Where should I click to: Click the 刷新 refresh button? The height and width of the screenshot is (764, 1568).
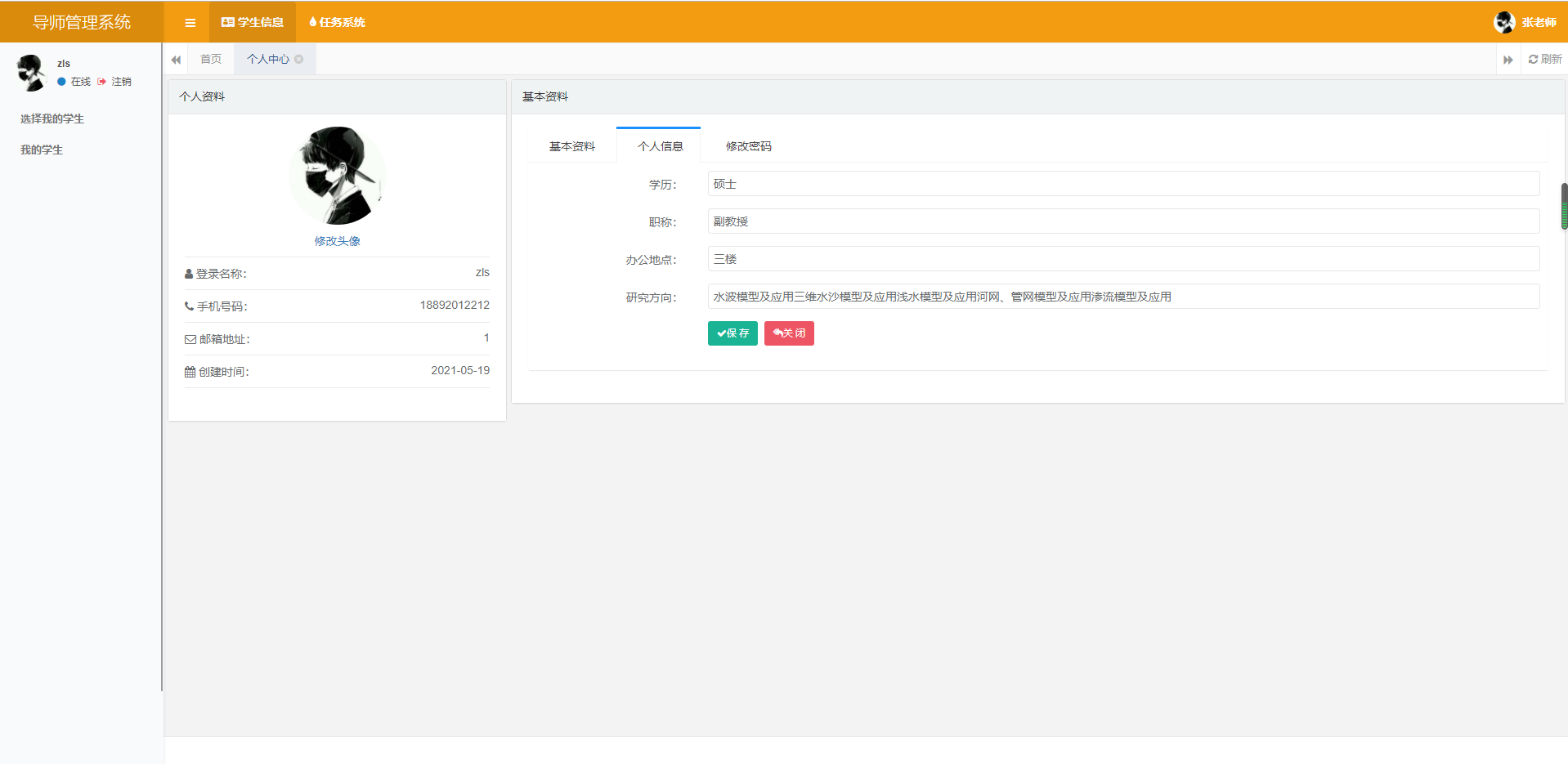coord(1545,60)
